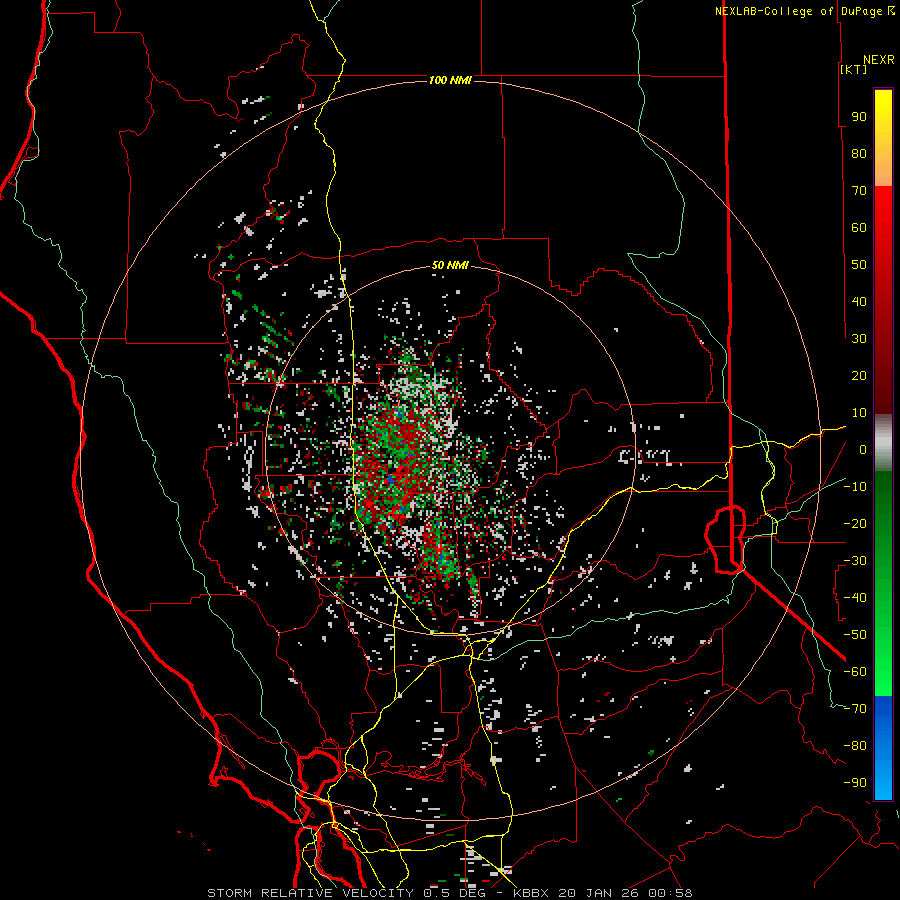The width and height of the screenshot is (900, 900).
Task: Select the -70 knot scale value
Action: click(855, 709)
